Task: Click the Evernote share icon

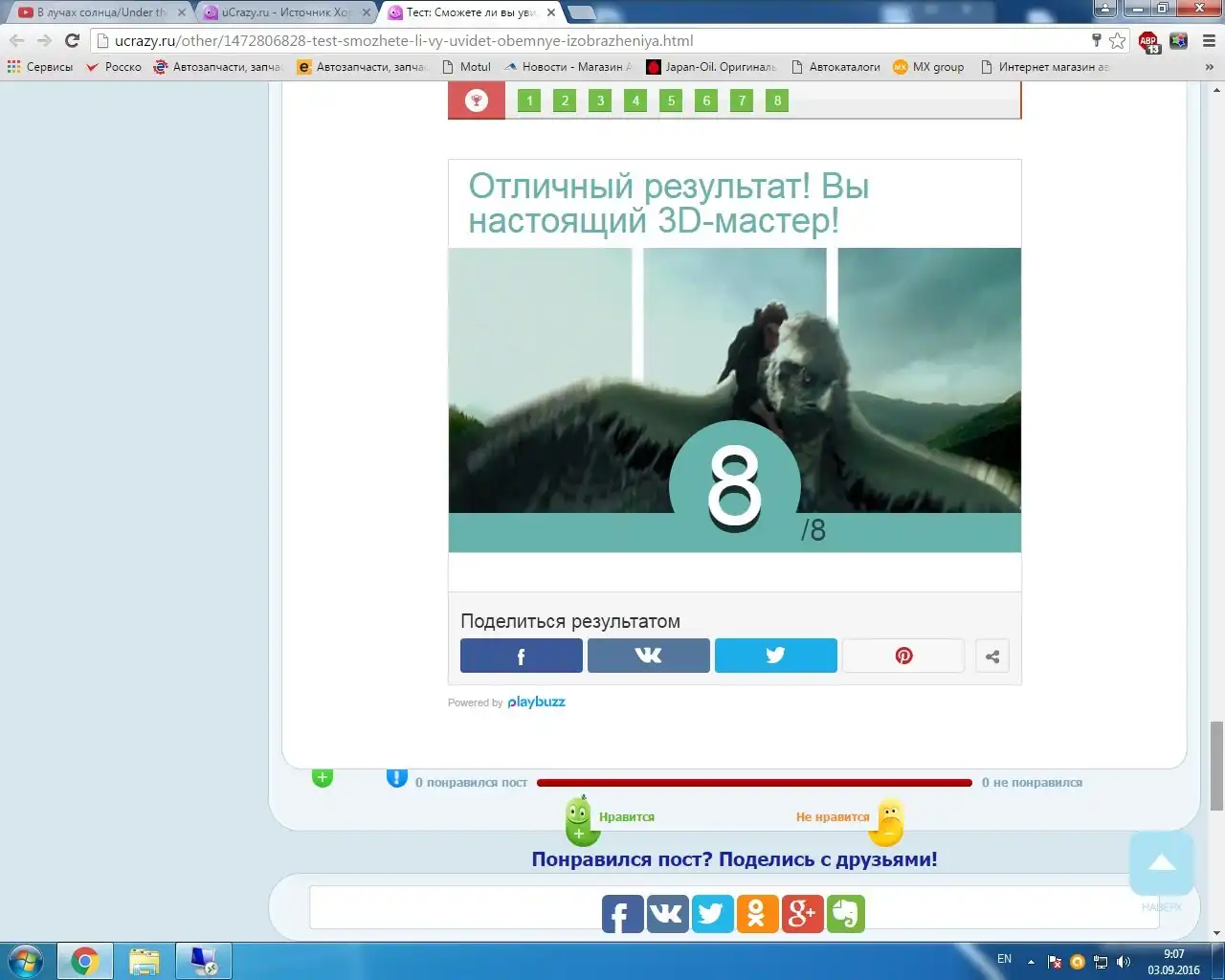Action: 846,914
